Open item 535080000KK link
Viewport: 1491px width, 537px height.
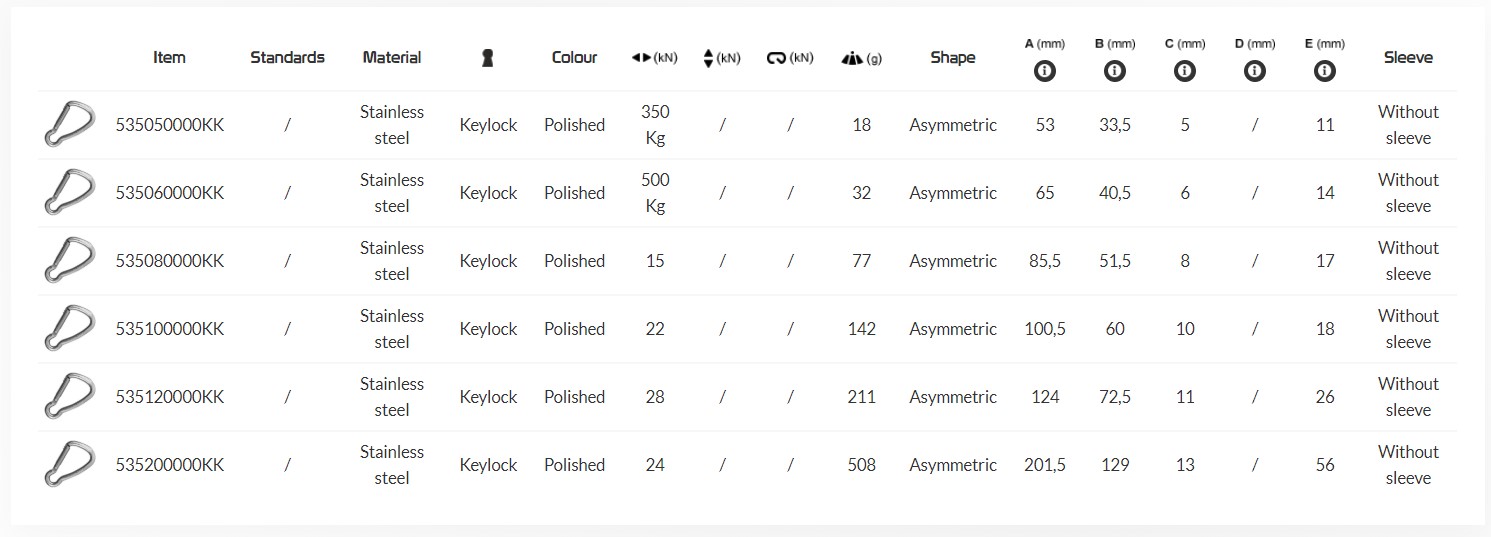[170, 261]
